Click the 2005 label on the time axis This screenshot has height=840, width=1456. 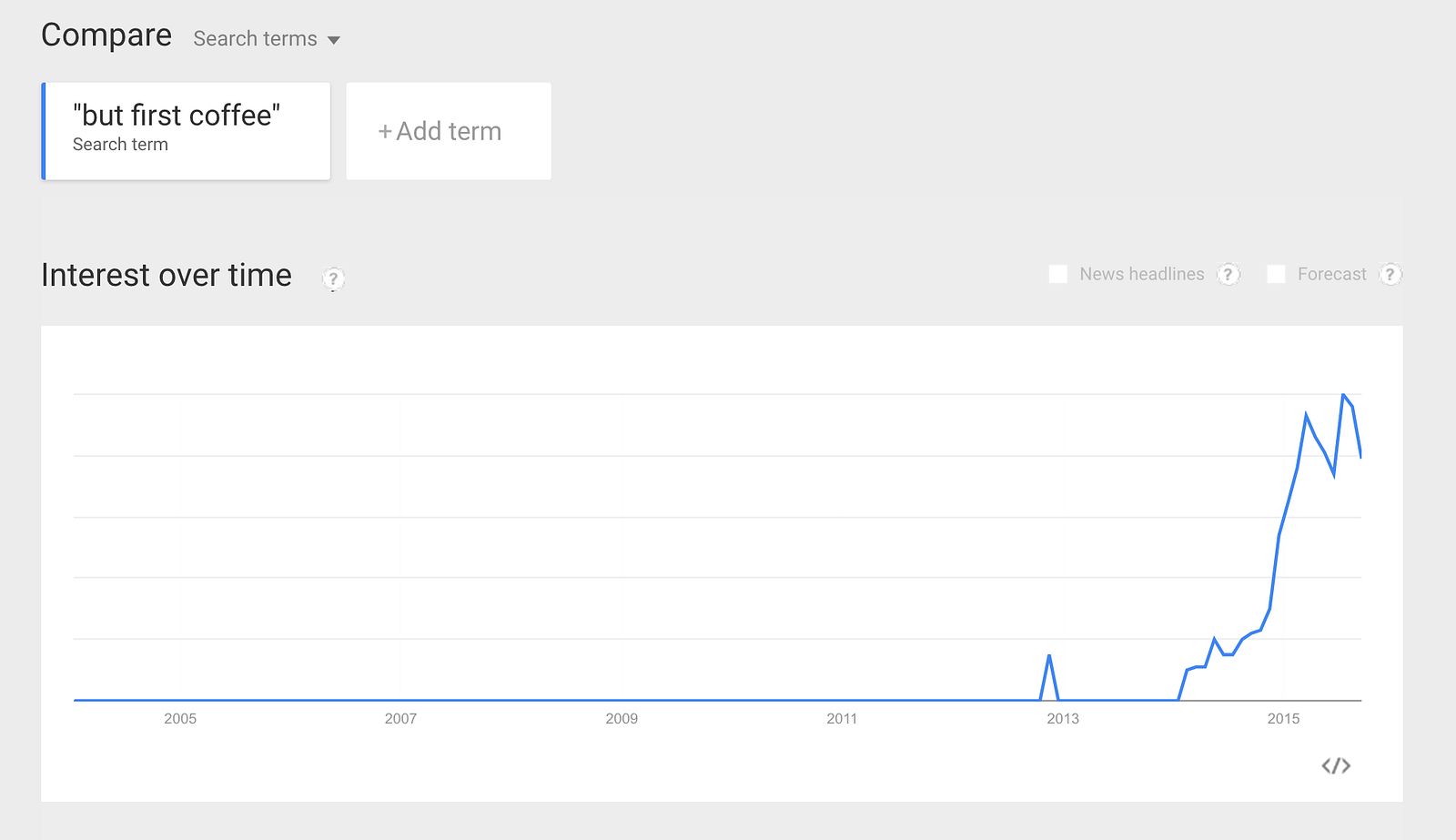pos(180,719)
